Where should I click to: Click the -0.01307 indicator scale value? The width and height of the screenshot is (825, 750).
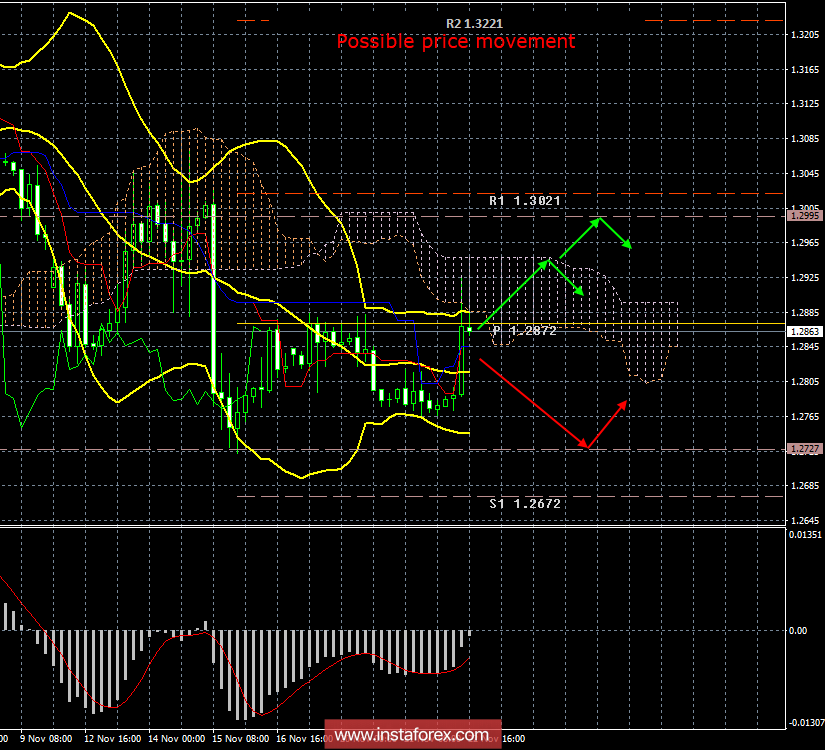(806, 723)
